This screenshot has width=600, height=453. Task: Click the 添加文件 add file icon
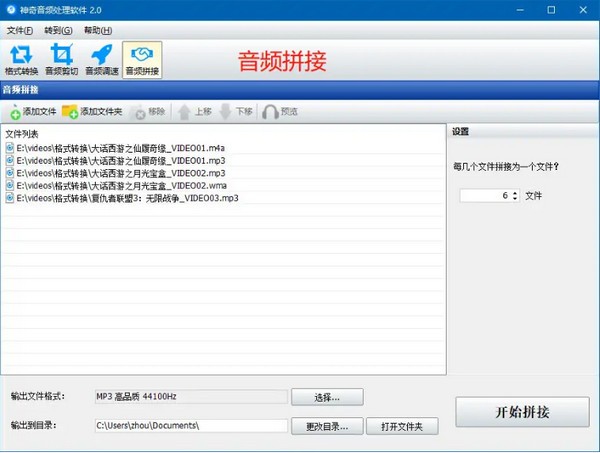[x=15, y=112]
